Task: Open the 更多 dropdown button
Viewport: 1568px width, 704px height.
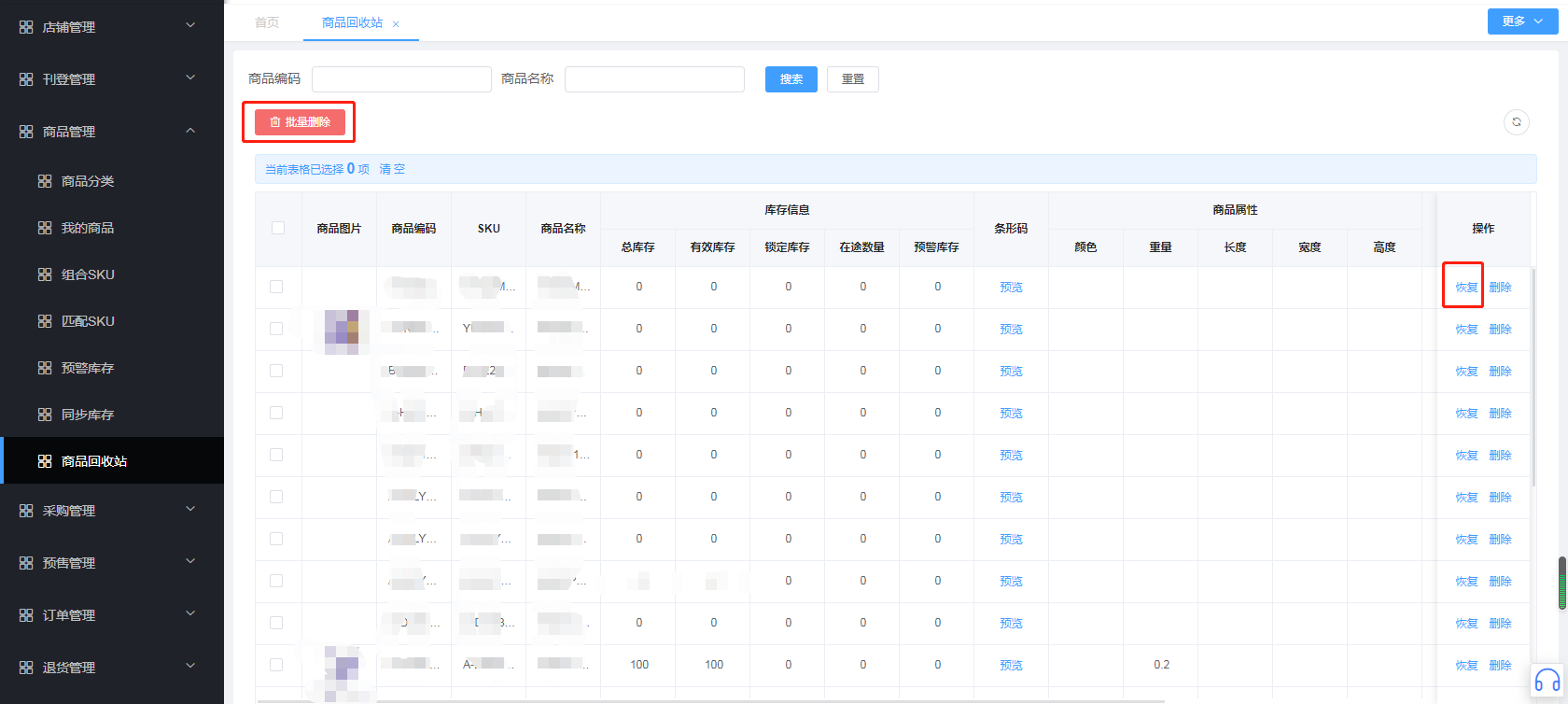Action: coord(1522,21)
